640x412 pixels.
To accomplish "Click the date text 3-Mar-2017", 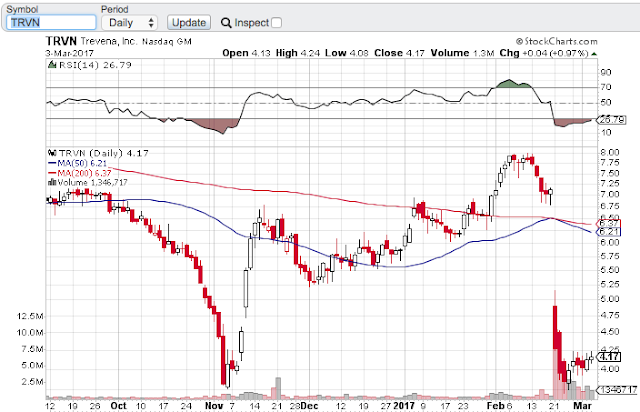I will [x=69, y=53].
